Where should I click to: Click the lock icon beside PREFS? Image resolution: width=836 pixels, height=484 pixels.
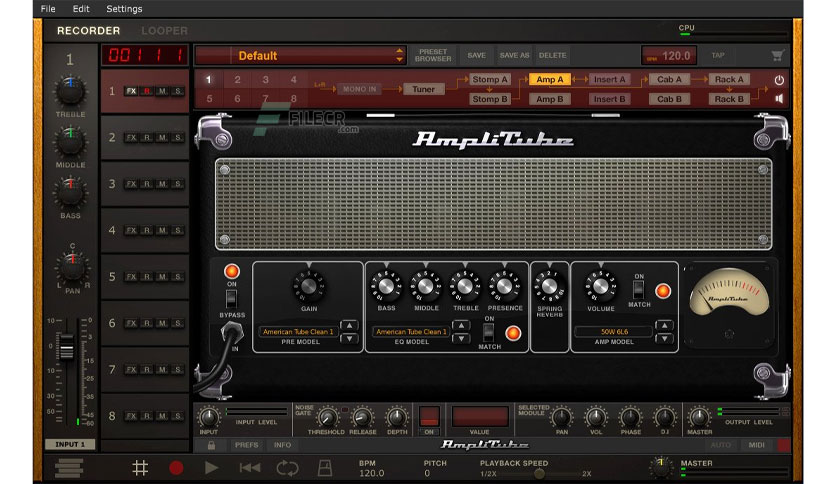(211, 445)
